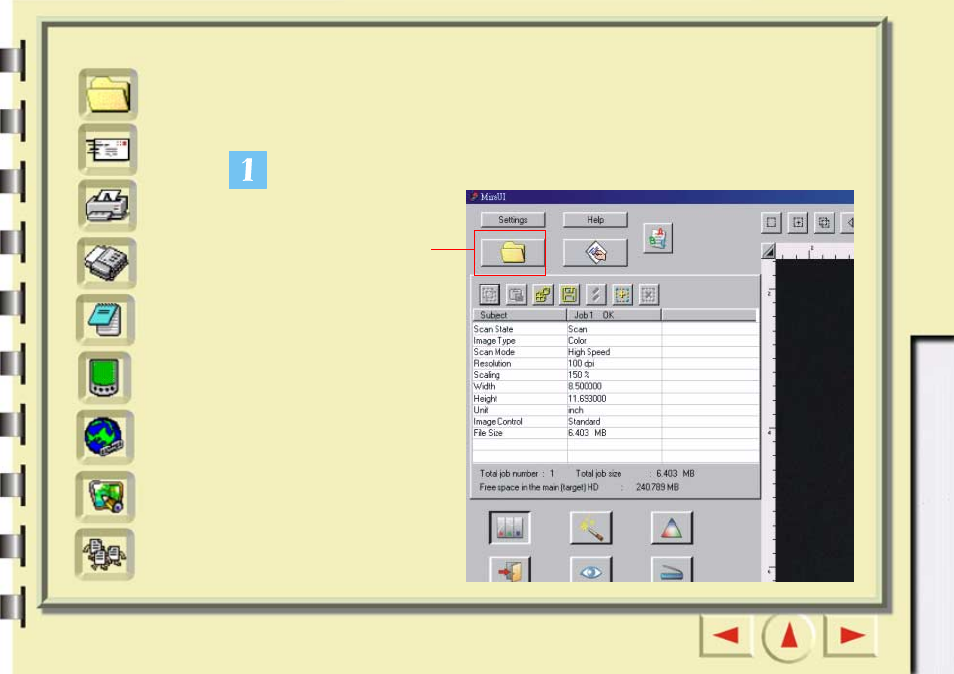Viewport: 954px width, 674px height.
Task: Click the Subject column header
Action: pos(520,315)
